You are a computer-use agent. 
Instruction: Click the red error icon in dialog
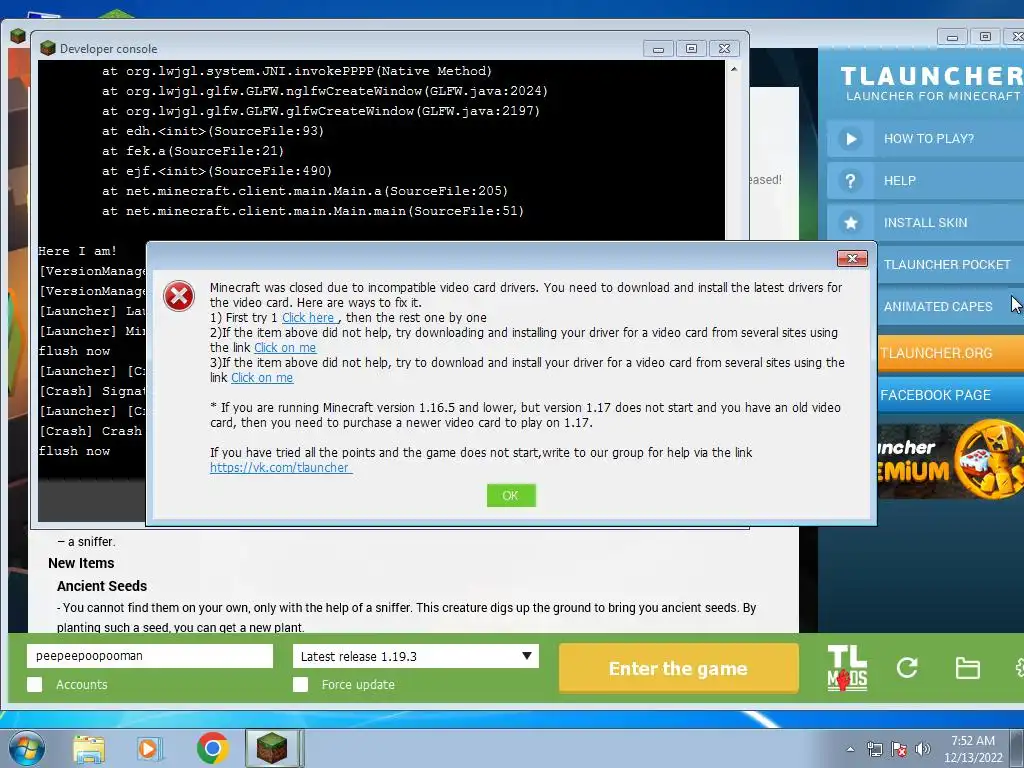pos(179,296)
